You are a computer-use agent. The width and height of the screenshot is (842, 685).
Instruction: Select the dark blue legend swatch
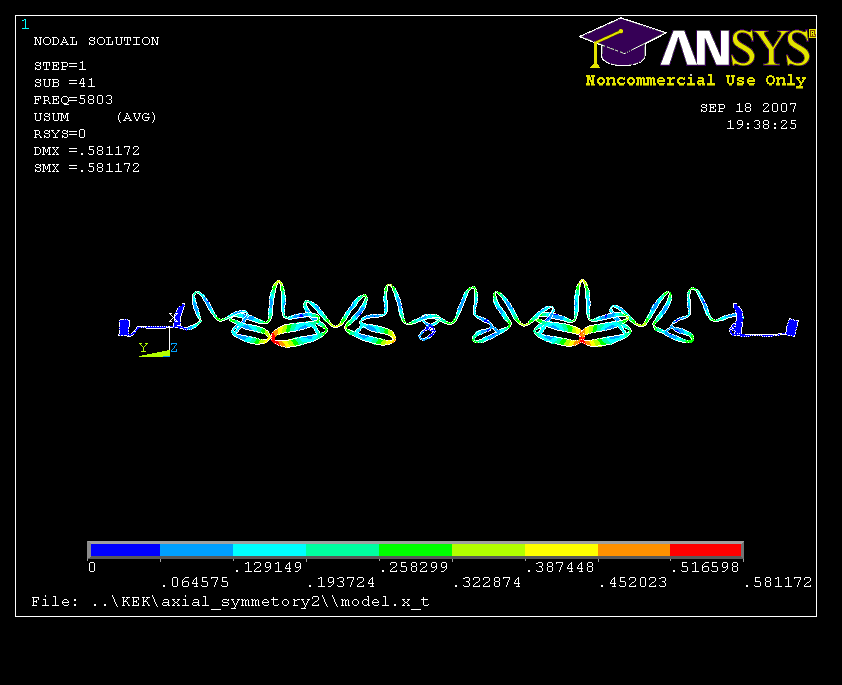click(x=125, y=550)
